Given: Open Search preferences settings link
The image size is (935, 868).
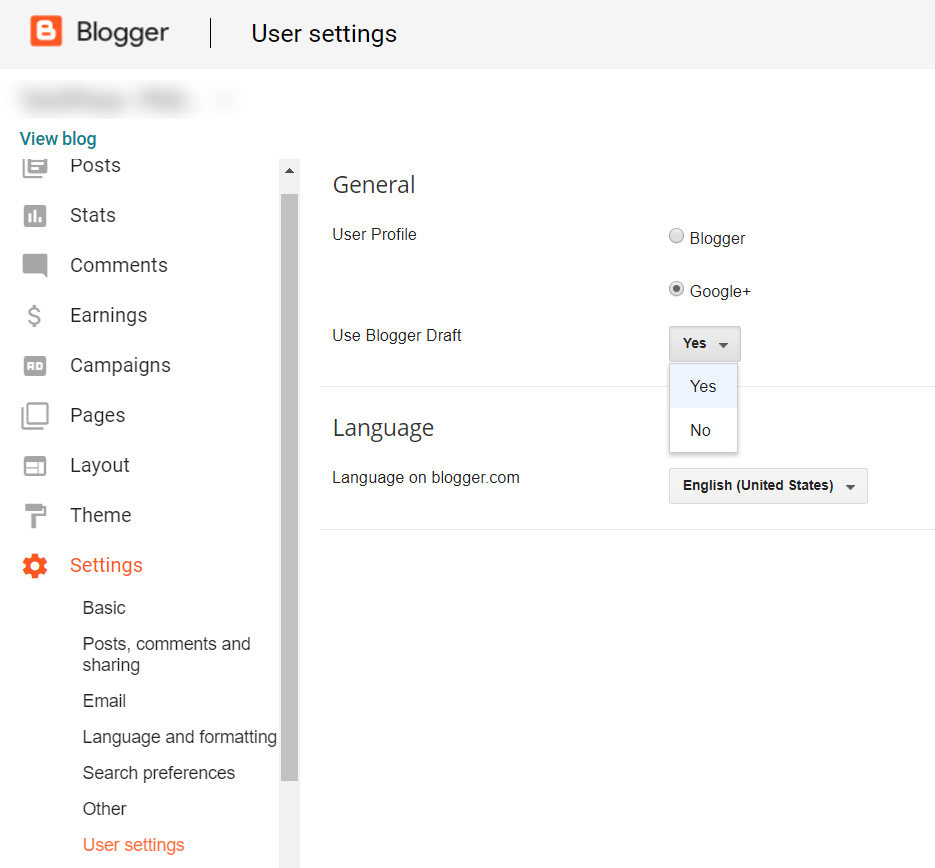Looking at the screenshot, I should (x=159, y=773).
